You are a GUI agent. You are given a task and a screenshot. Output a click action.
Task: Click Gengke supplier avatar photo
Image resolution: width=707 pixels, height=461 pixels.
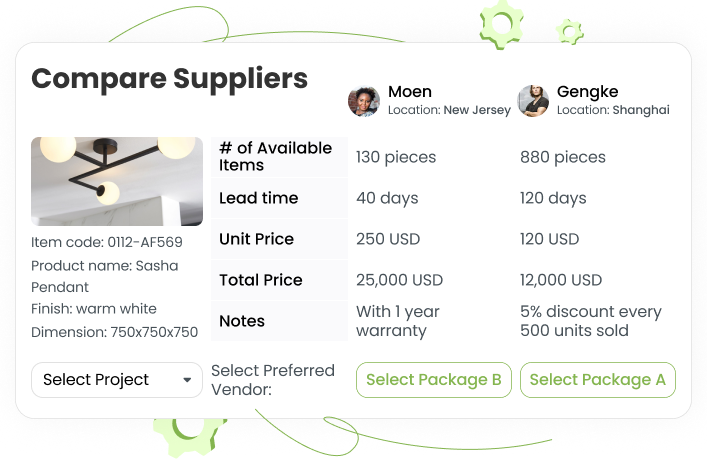533,101
